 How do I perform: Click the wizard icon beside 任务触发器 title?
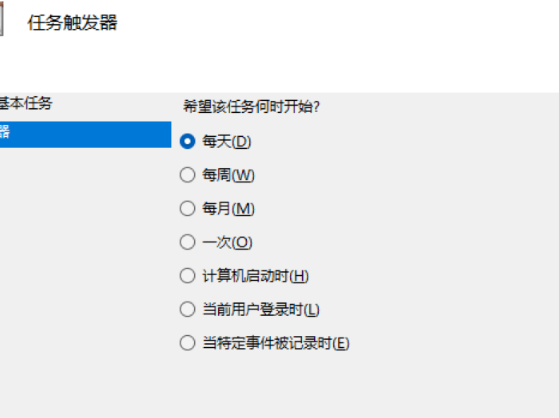pyautogui.click(x=1, y=21)
